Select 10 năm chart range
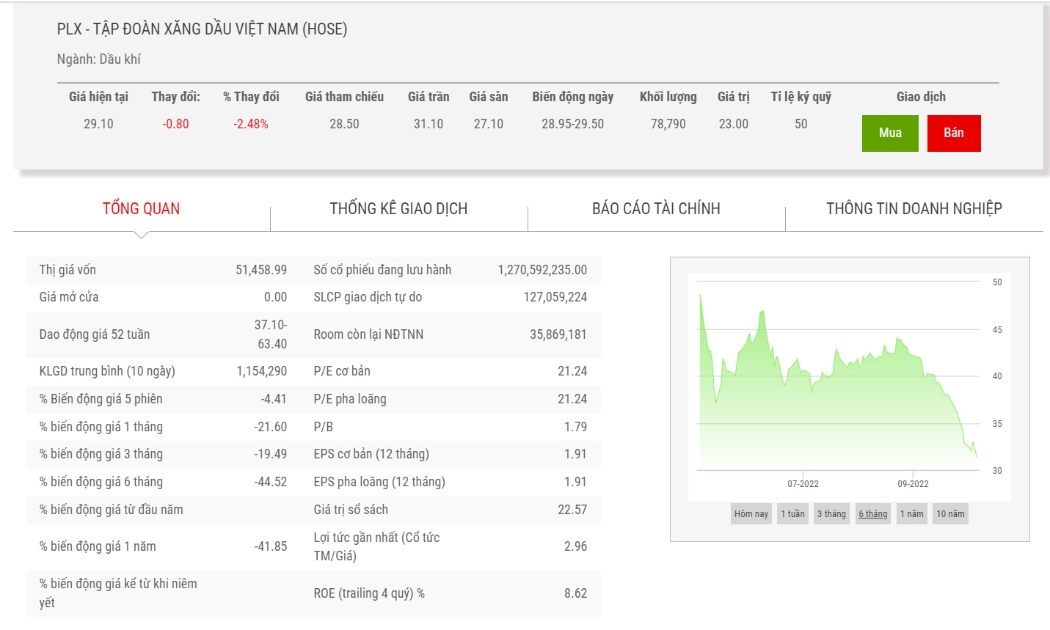The height and width of the screenshot is (630, 1050). [950, 514]
